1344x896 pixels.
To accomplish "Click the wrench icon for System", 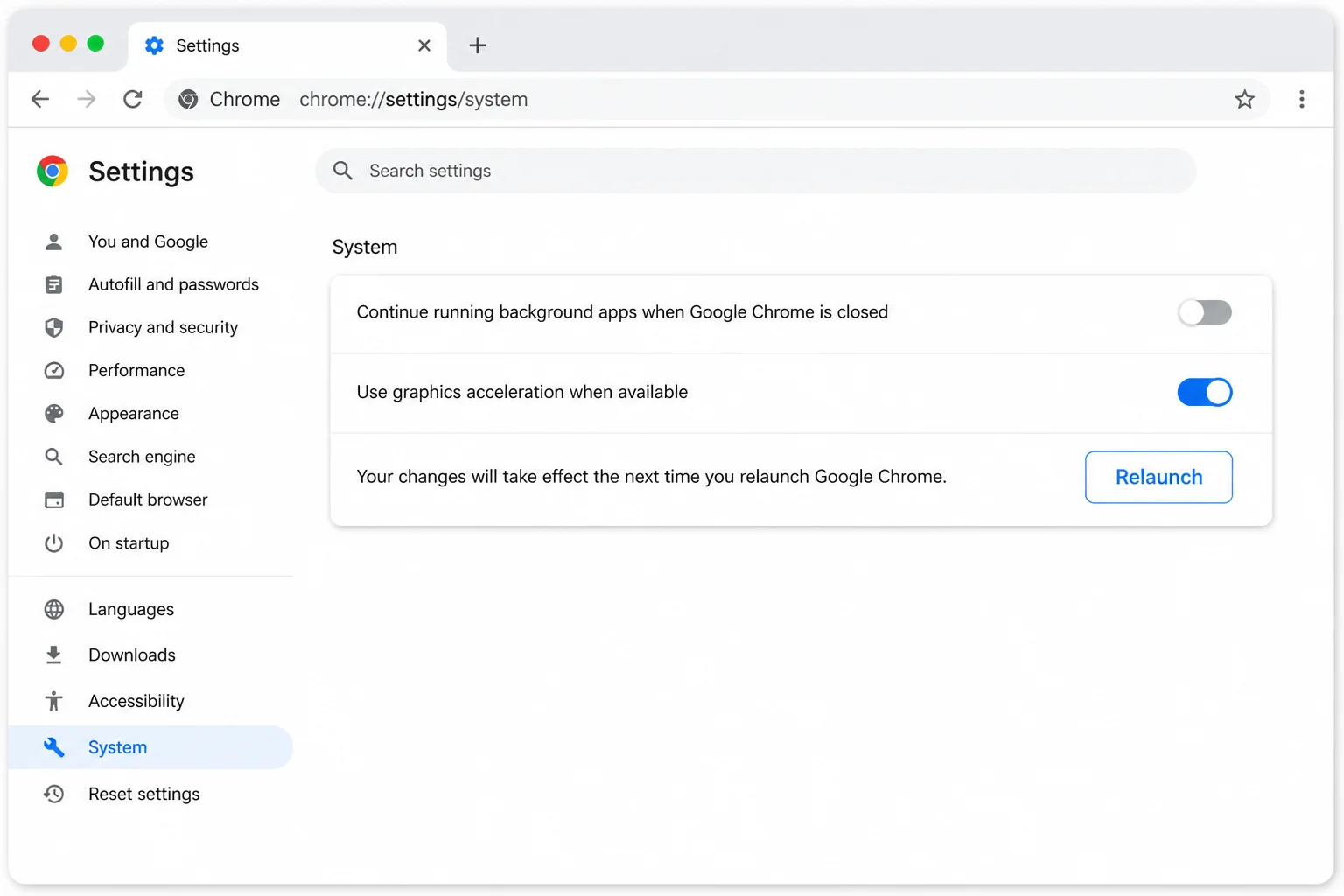I will (x=53, y=747).
